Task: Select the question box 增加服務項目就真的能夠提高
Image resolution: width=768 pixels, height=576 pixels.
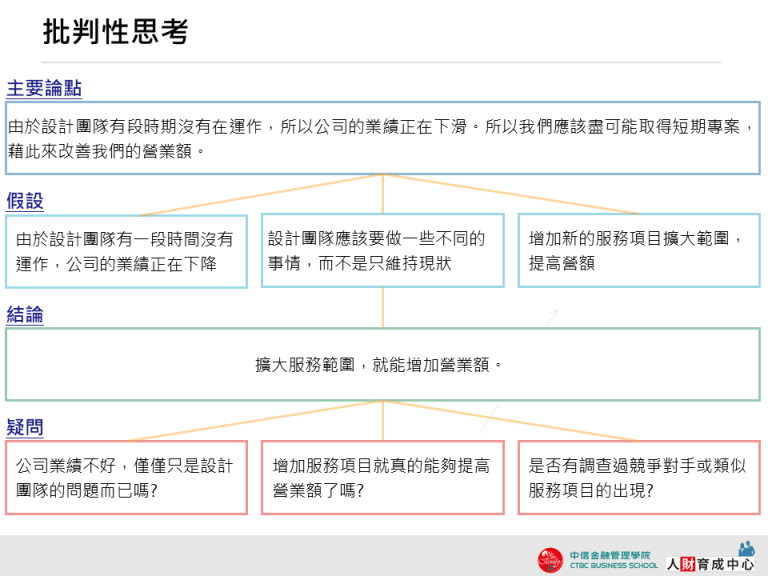Action: pos(382,478)
